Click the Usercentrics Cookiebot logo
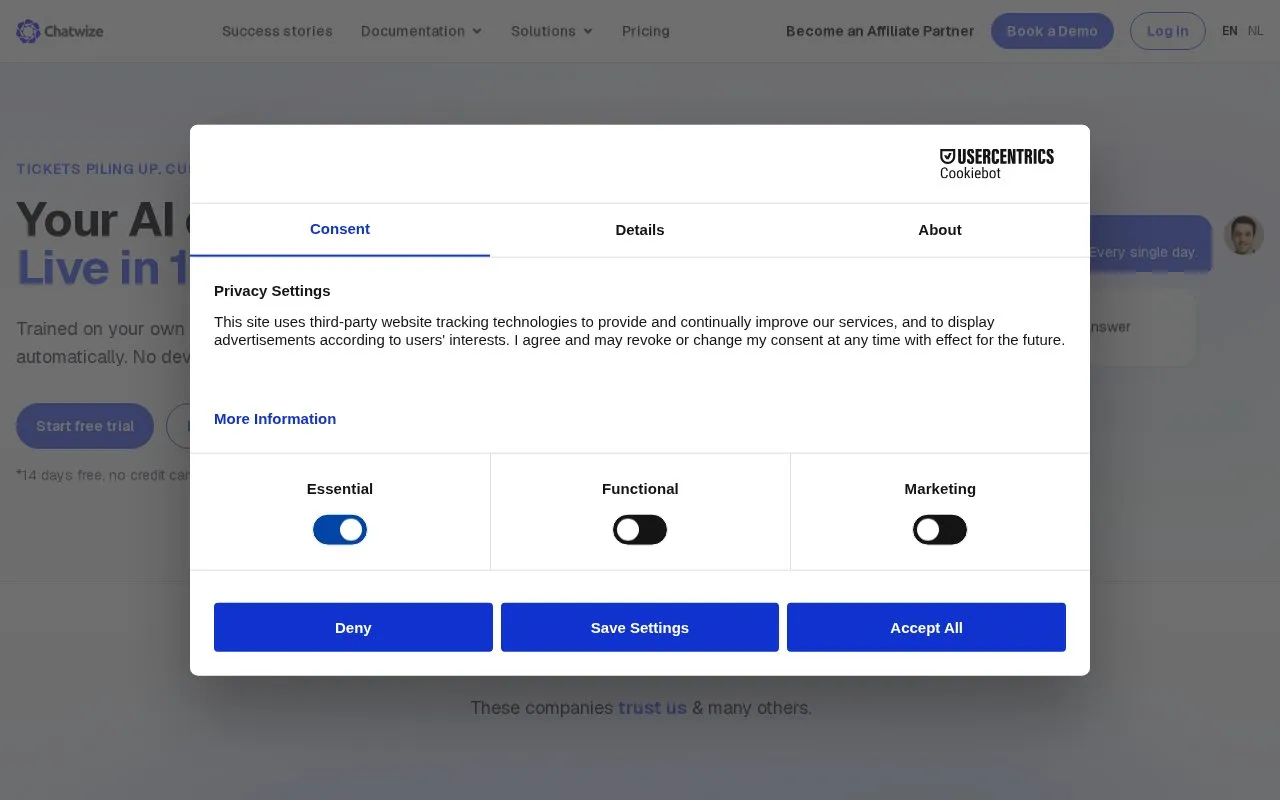The height and width of the screenshot is (800, 1280). pos(997,164)
